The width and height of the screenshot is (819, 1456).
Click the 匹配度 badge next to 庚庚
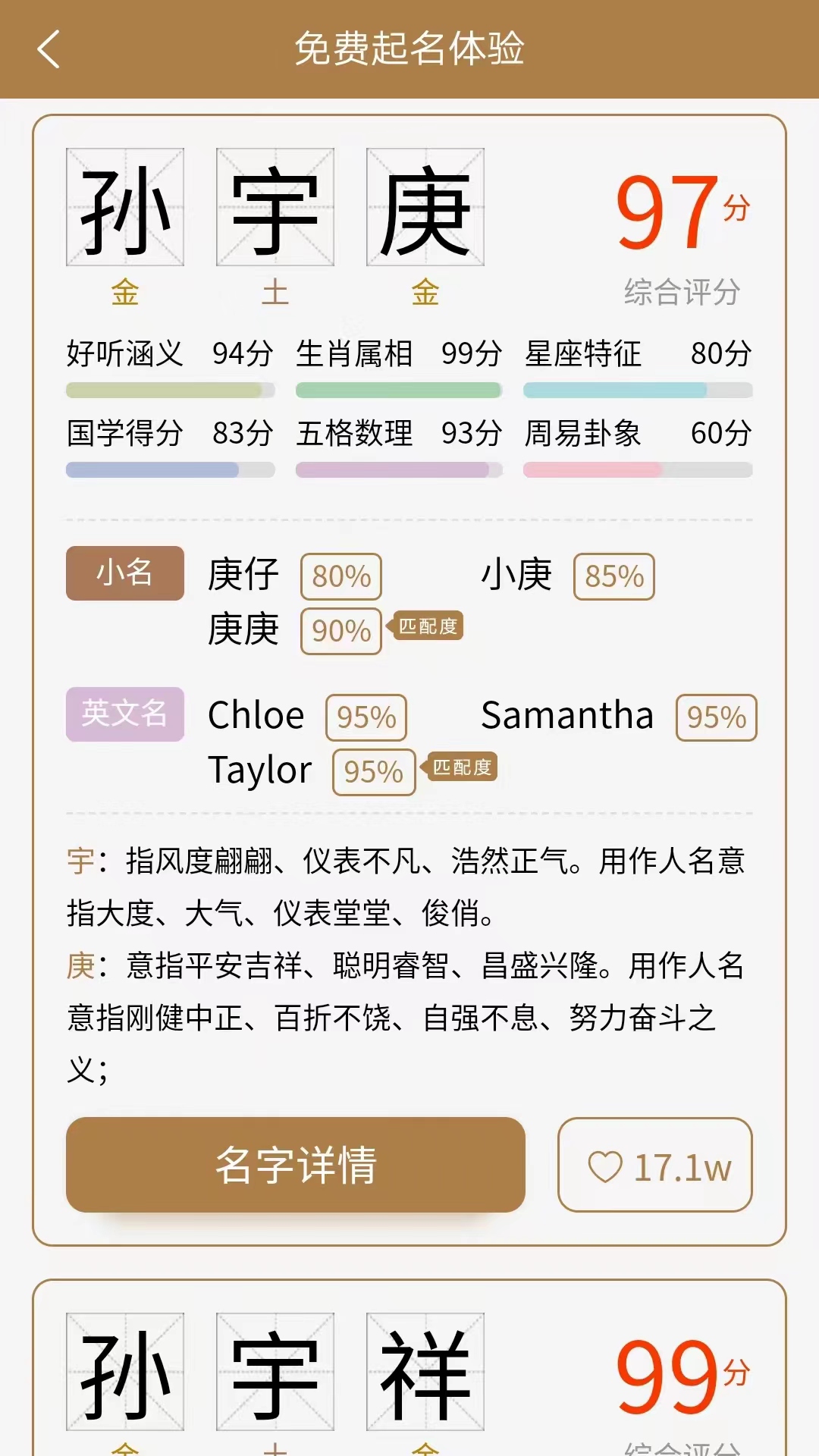pos(427,628)
